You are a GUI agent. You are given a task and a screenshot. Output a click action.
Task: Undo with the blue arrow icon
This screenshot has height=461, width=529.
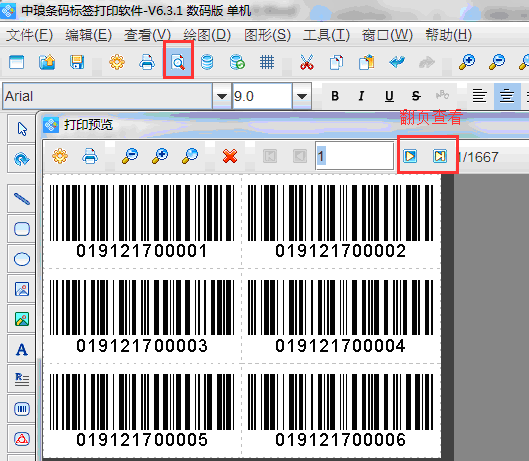397,62
